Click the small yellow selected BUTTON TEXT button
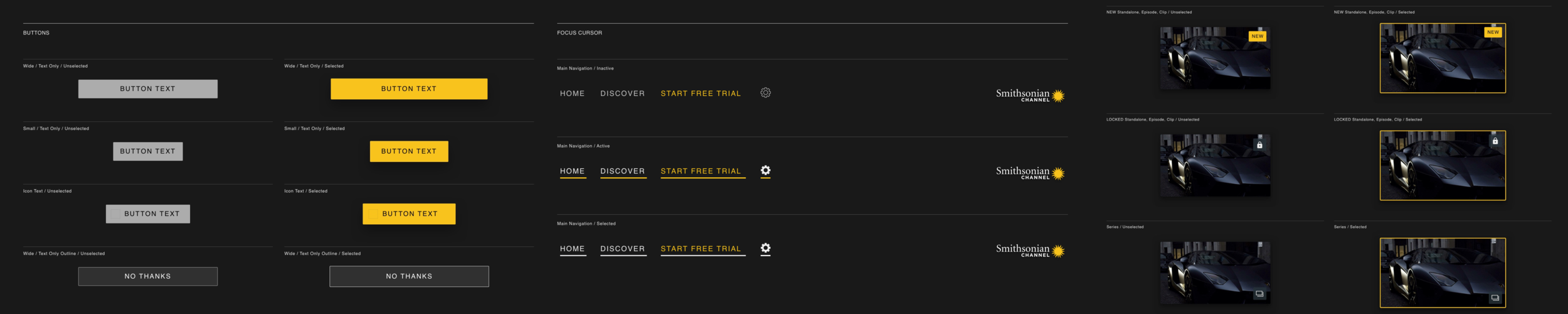The width and height of the screenshot is (1568, 314). click(x=409, y=151)
